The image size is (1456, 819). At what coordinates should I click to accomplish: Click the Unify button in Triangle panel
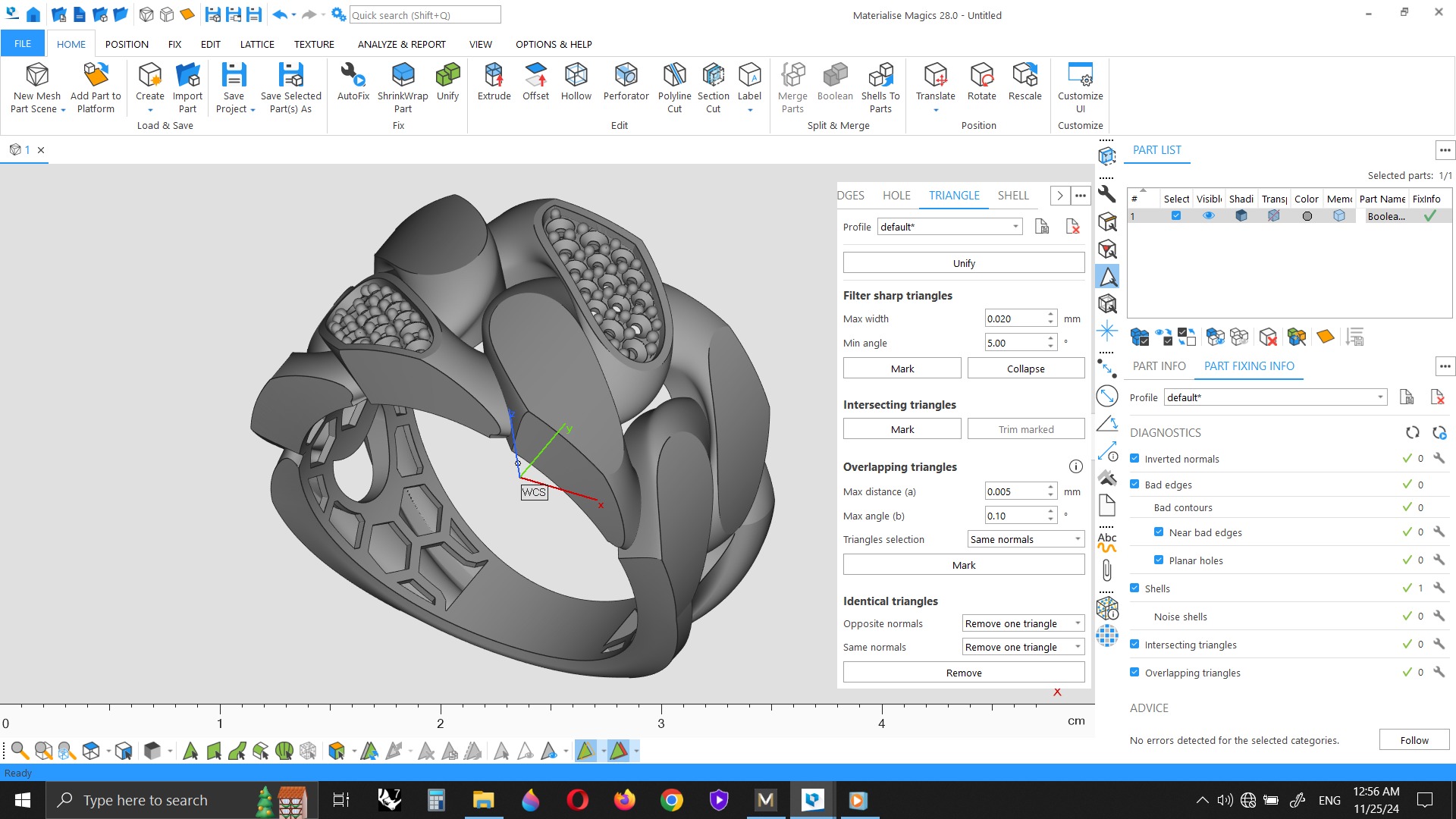[x=964, y=263]
